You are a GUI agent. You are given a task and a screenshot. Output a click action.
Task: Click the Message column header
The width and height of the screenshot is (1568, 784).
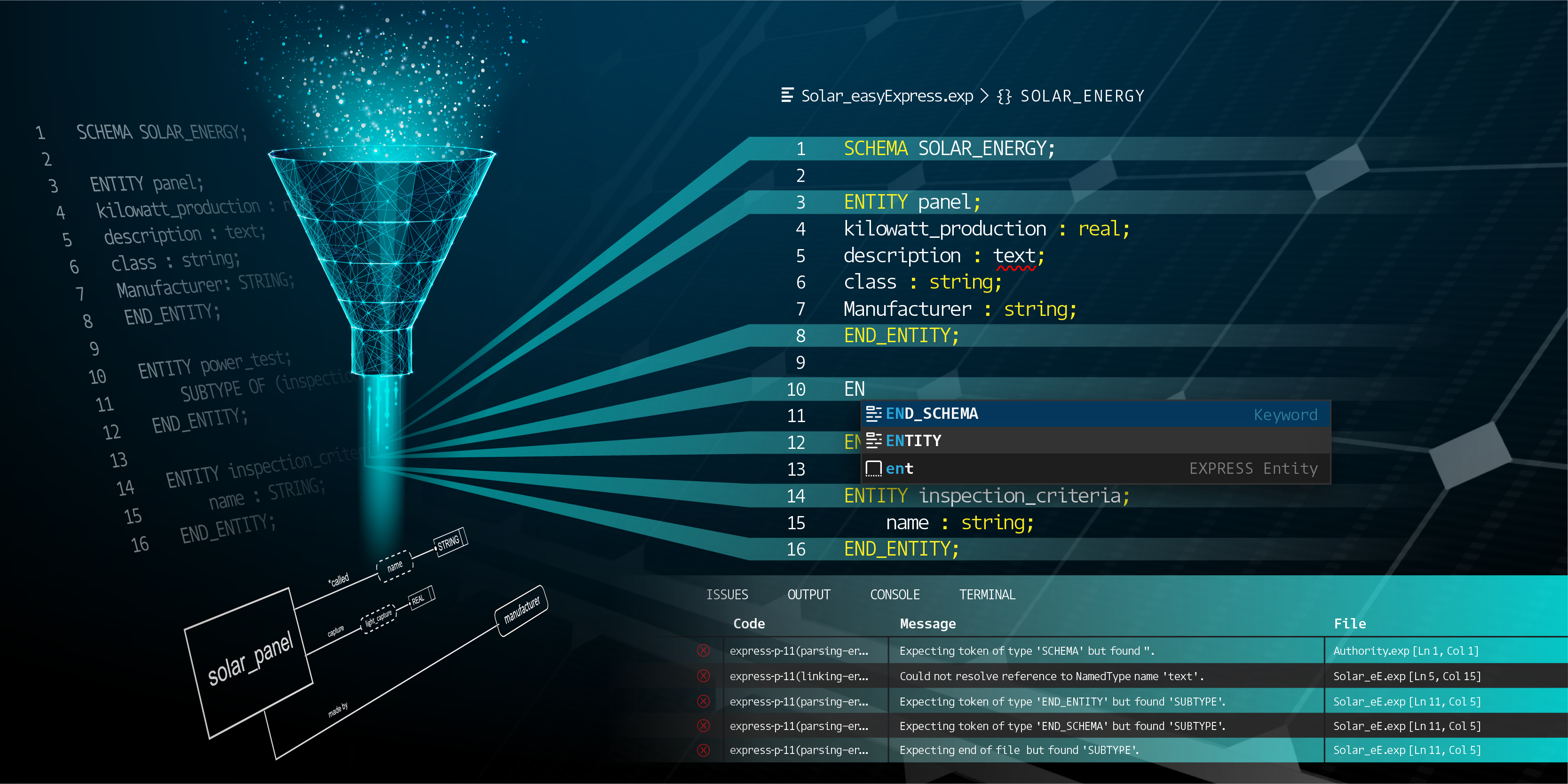(x=927, y=623)
